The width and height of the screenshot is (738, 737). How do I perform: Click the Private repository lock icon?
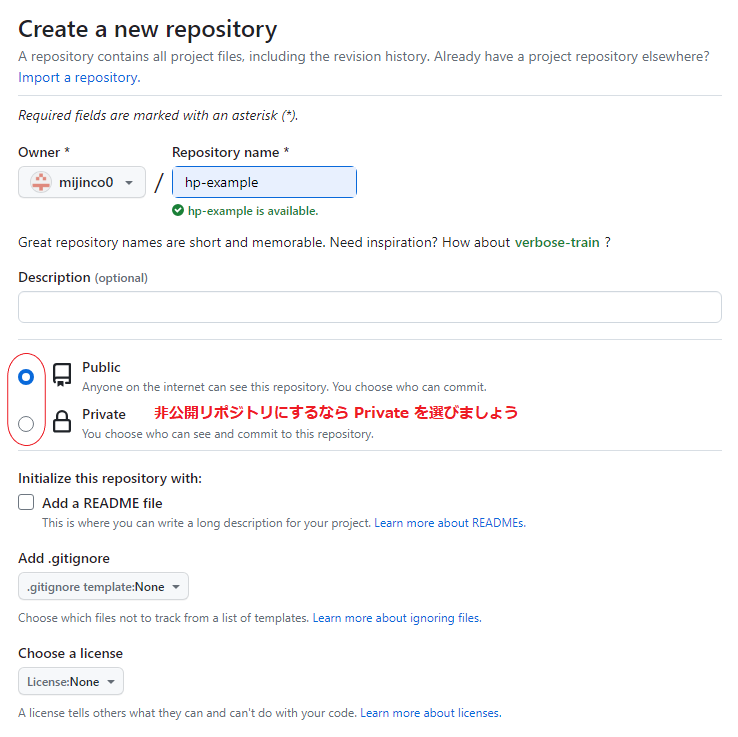[62, 422]
